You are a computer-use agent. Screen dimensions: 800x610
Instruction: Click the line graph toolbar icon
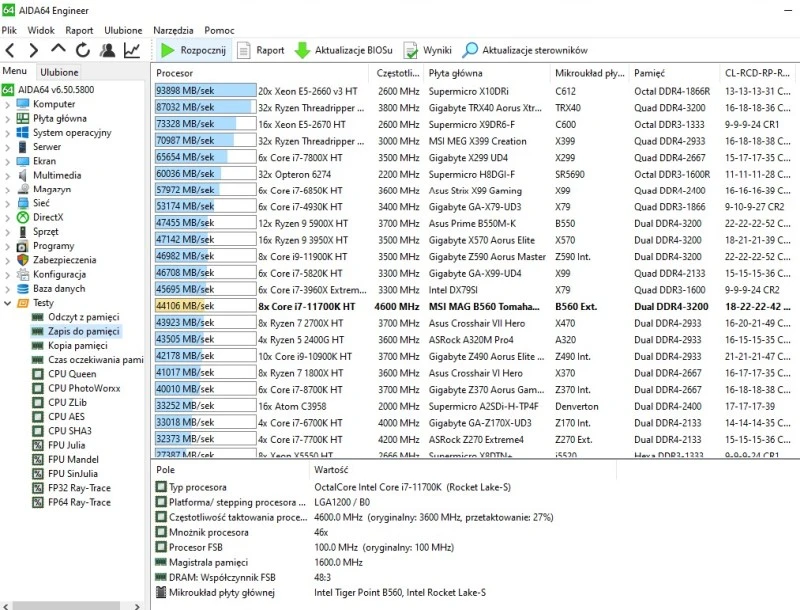click(x=132, y=50)
